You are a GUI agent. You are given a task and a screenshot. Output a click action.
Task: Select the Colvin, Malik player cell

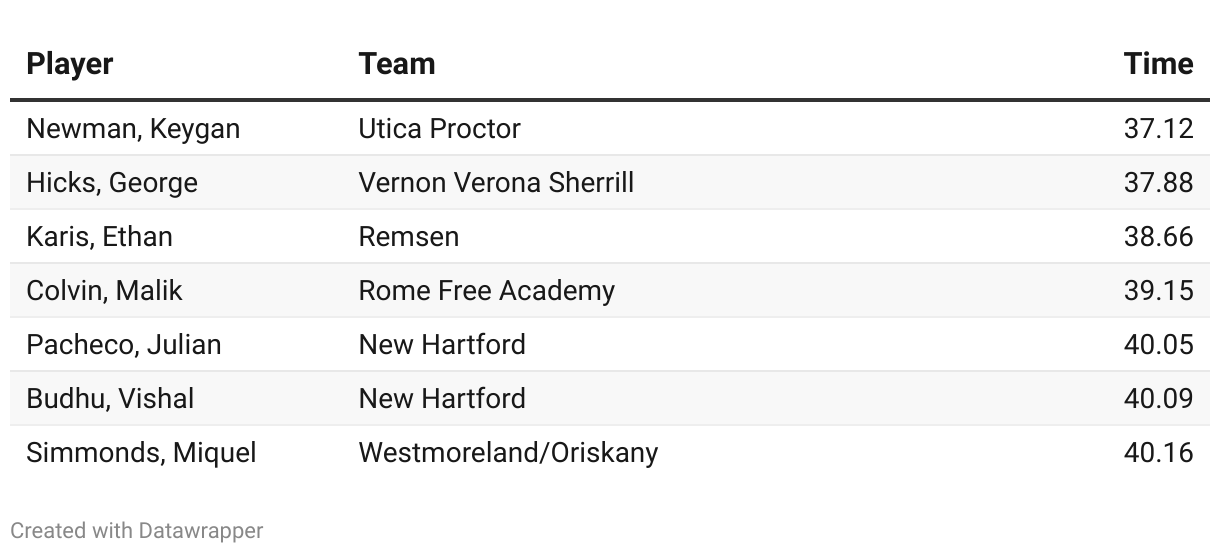(x=105, y=291)
